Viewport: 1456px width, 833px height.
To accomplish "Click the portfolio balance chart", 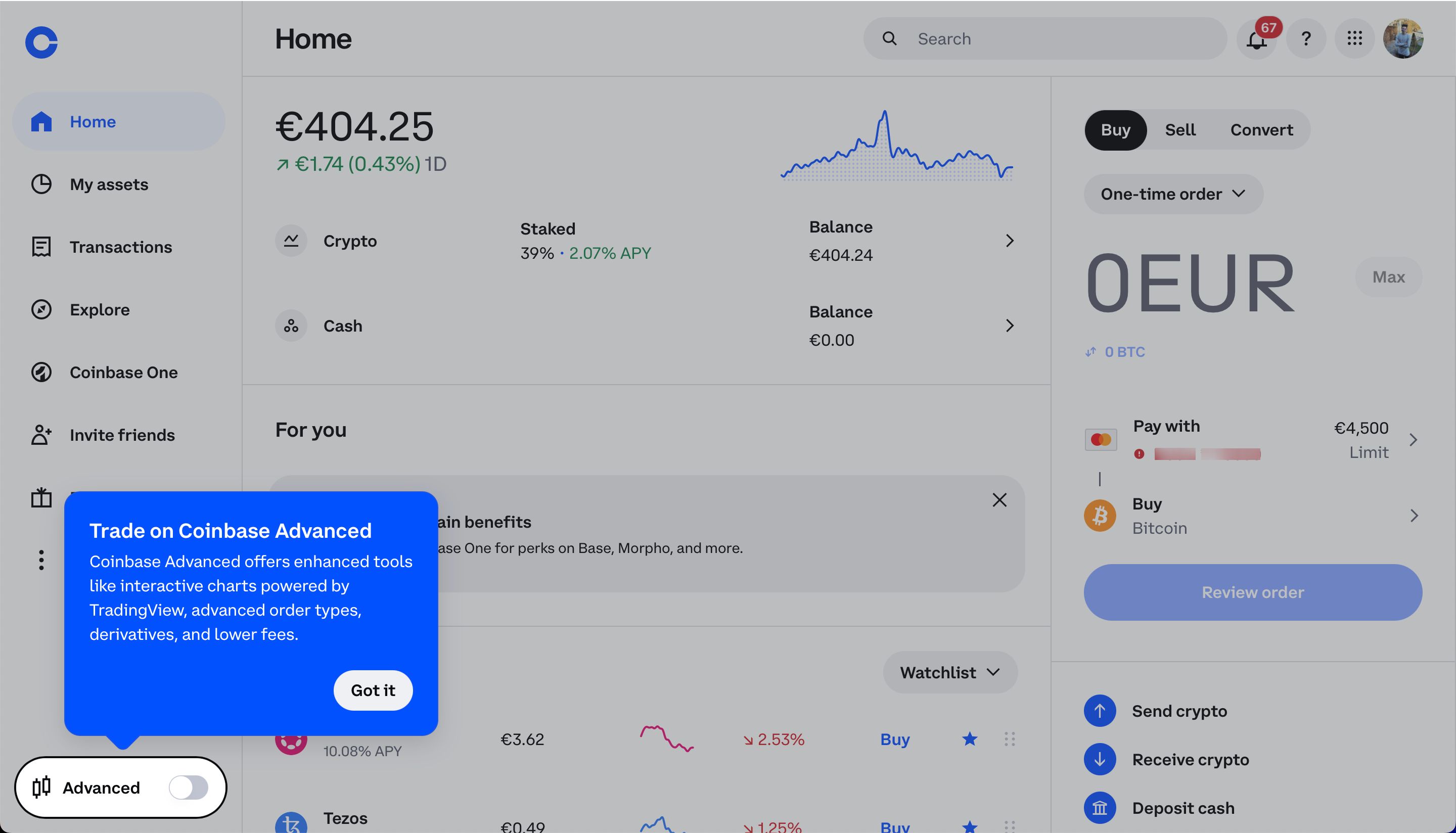I will tap(897, 145).
